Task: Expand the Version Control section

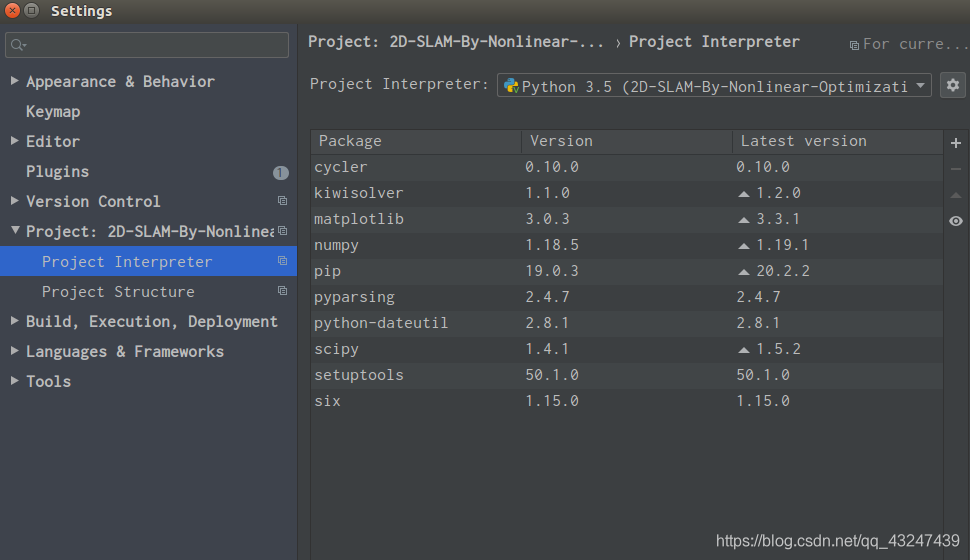Action: 14,200
